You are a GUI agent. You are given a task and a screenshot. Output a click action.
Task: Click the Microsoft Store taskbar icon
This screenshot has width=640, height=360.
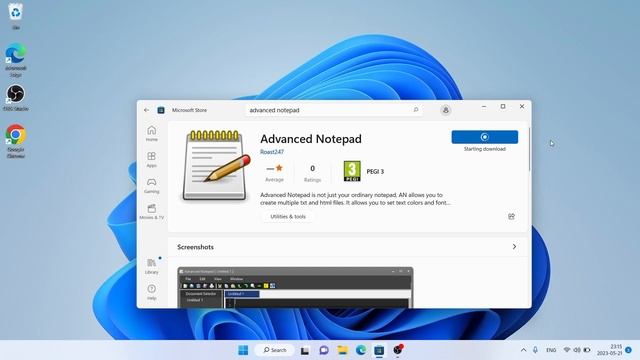pyautogui.click(x=379, y=350)
